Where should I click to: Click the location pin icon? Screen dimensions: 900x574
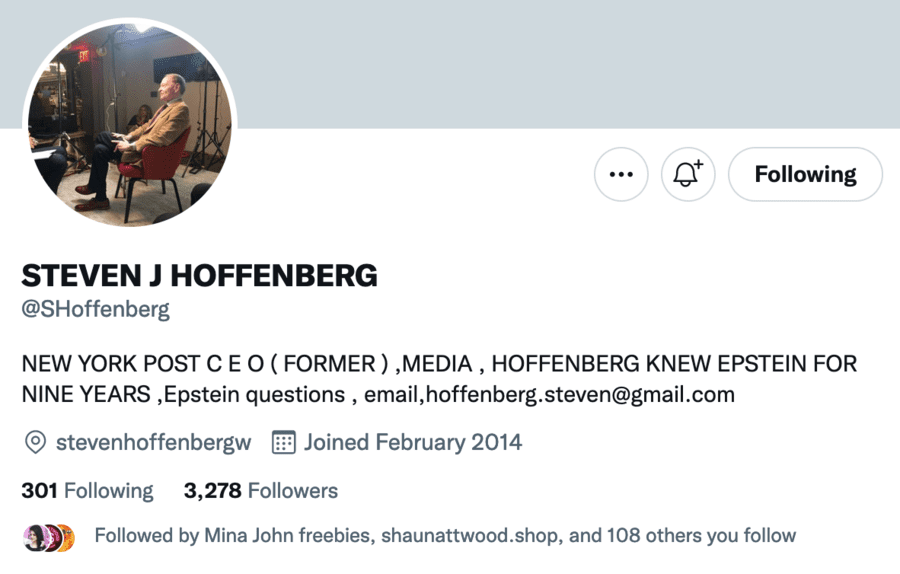click(x=35, y=442)
